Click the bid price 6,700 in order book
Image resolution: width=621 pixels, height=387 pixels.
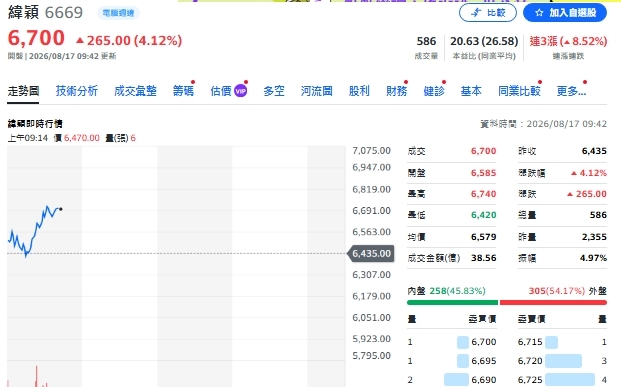[x=484, y=342]
